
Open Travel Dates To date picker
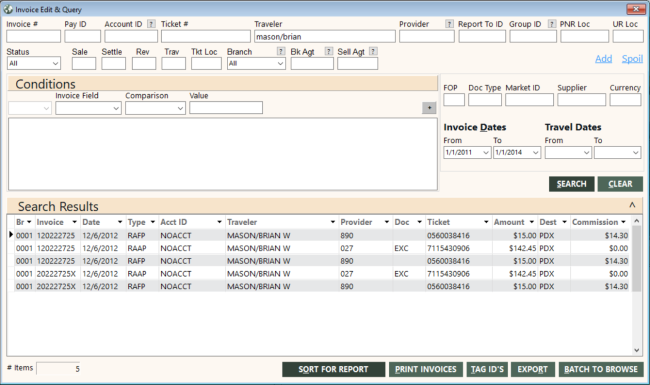click(x=636, y=153)
